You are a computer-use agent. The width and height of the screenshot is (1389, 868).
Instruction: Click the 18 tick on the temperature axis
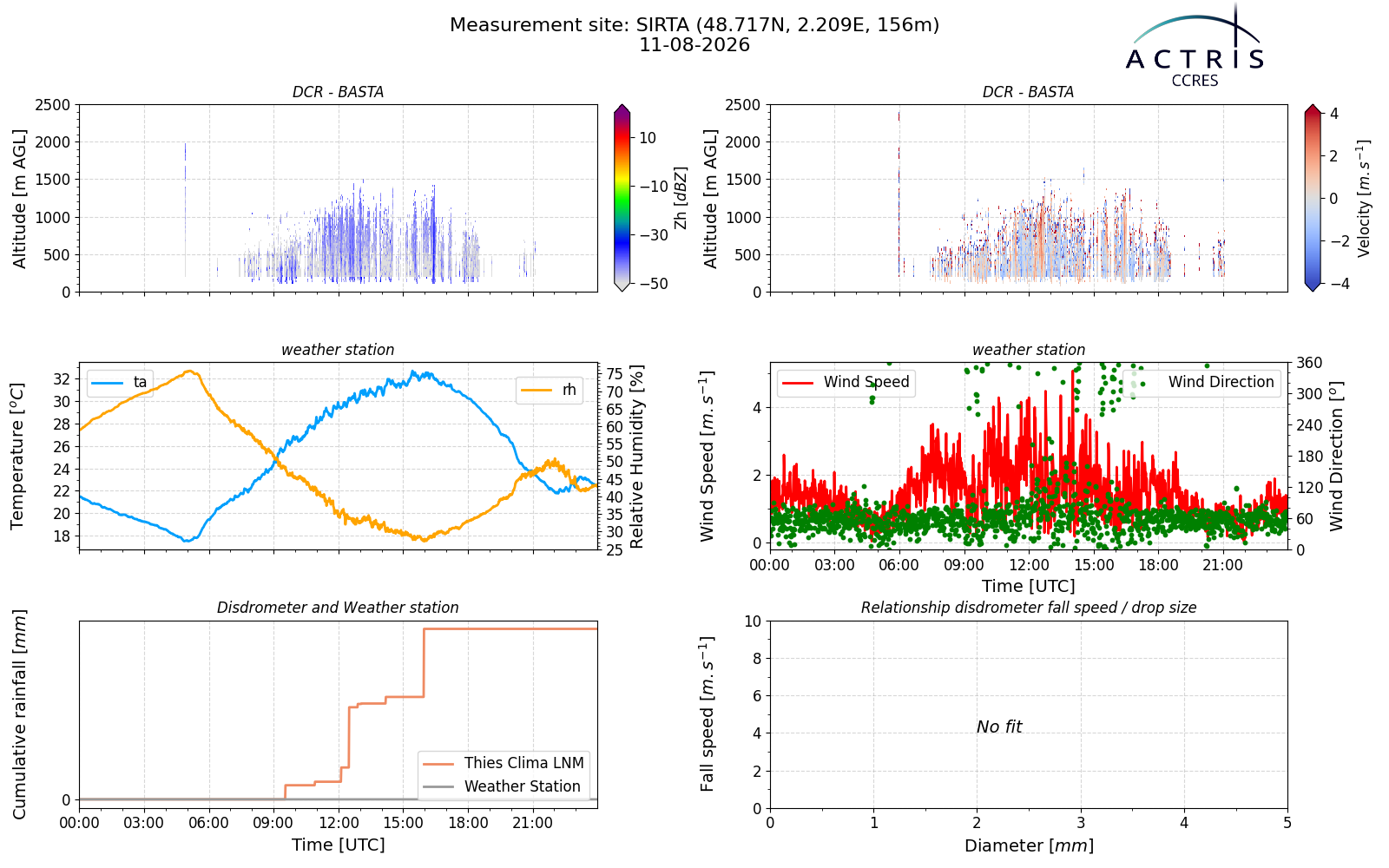[62, 536]
